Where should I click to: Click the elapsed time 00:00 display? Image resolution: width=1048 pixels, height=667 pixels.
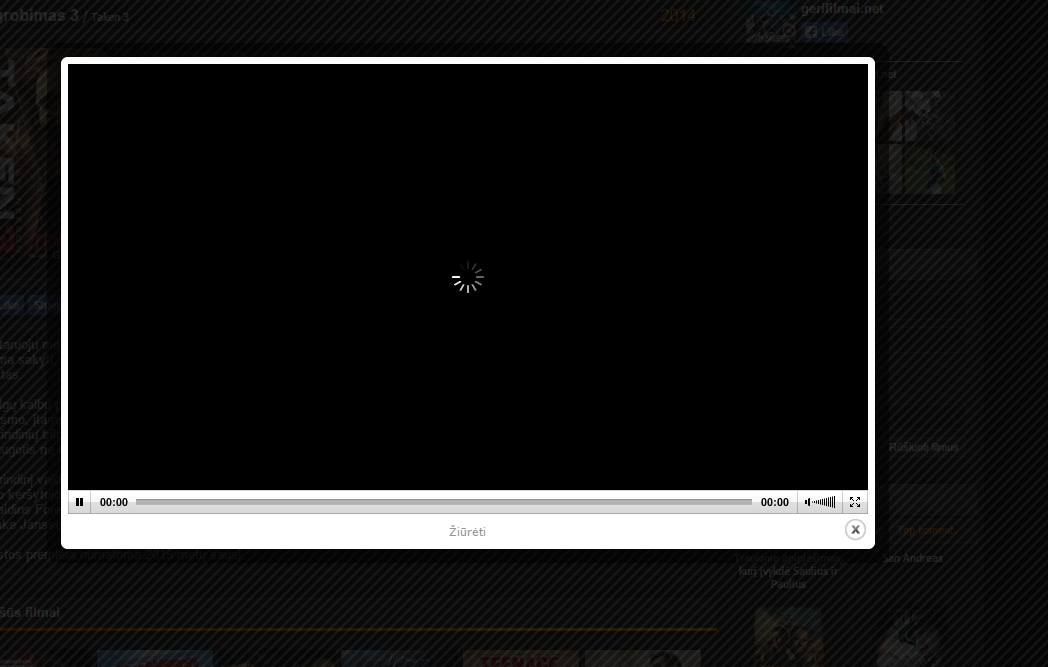click(114, 502)
